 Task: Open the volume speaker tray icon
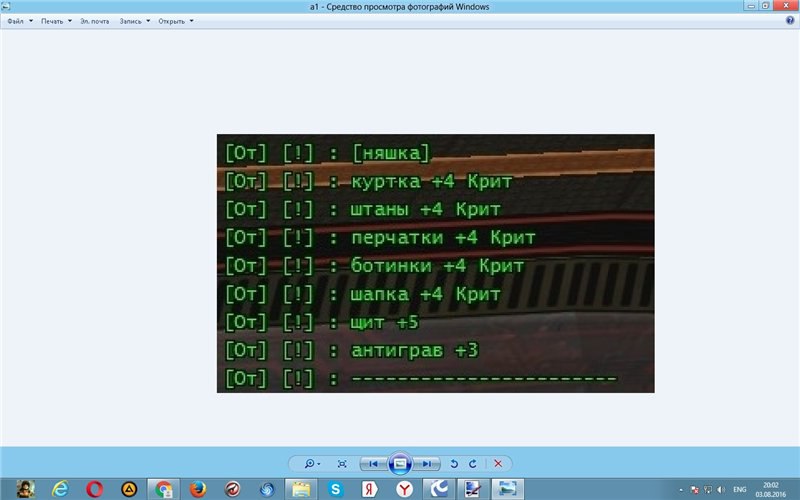[x=720, y=490]
